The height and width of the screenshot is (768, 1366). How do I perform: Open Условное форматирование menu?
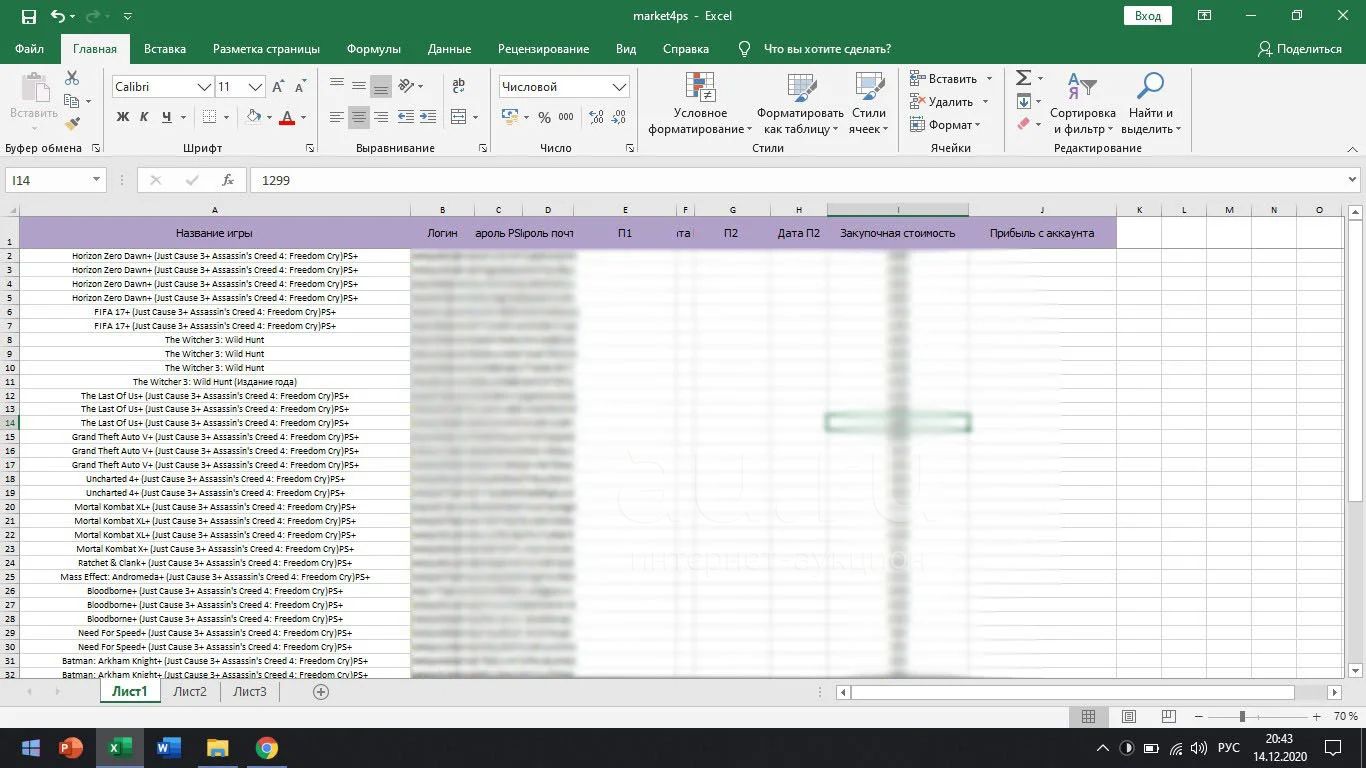700,104
